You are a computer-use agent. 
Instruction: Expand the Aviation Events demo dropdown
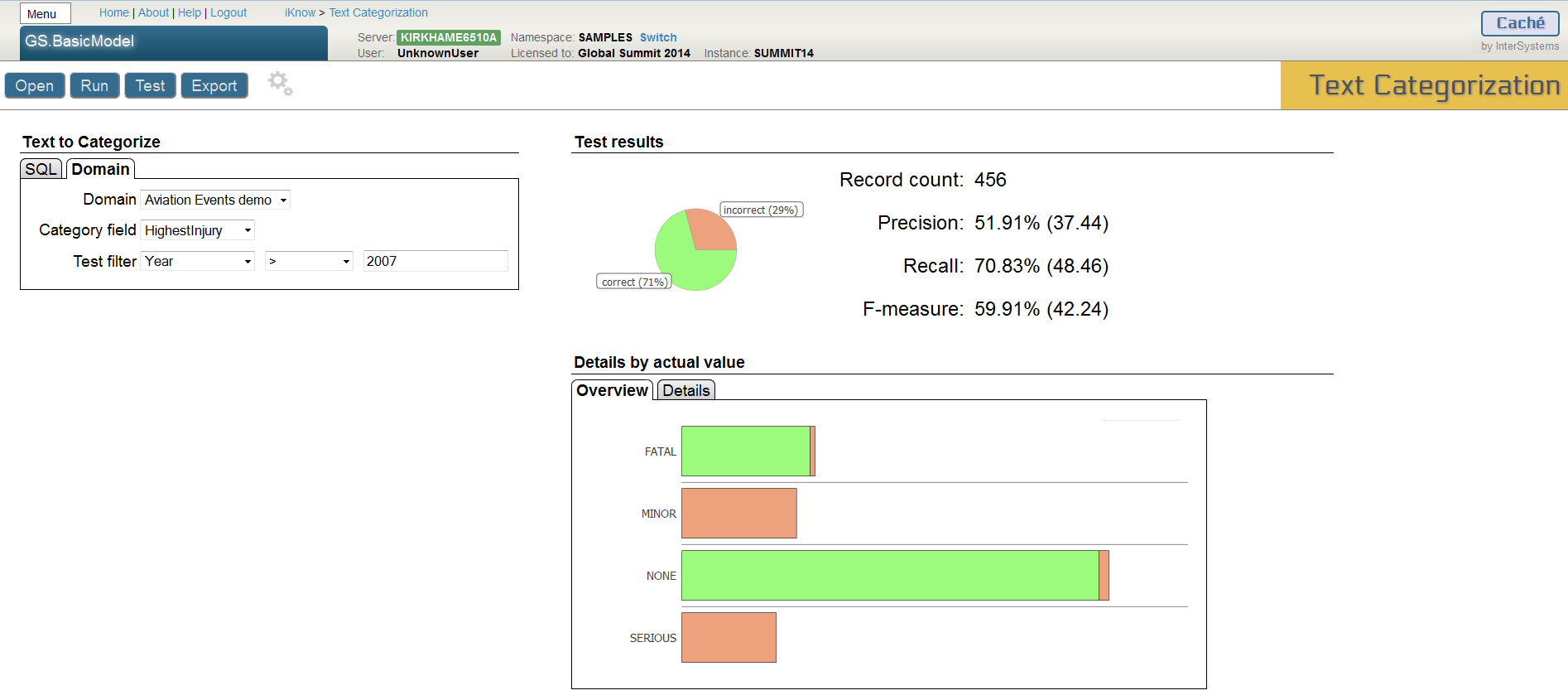[215, 200]
